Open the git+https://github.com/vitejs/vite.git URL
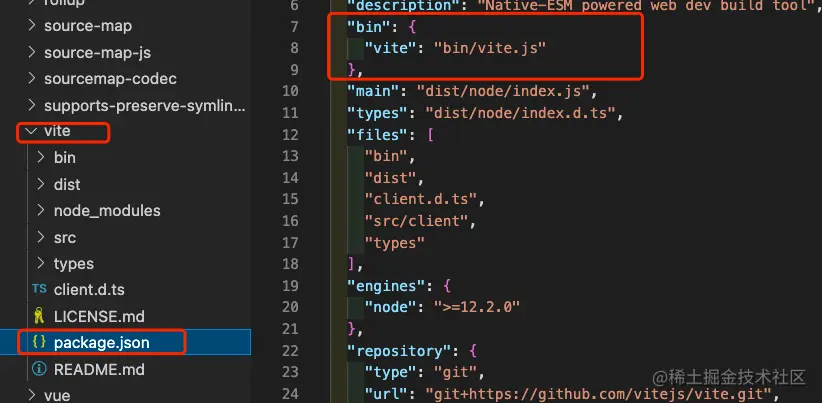 [x=598, y=394]
